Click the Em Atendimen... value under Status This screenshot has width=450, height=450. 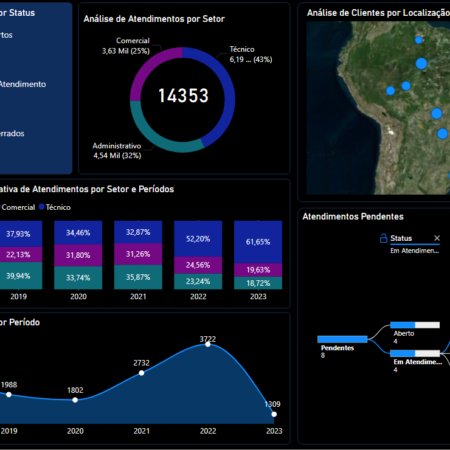click(x=415, y=251)
